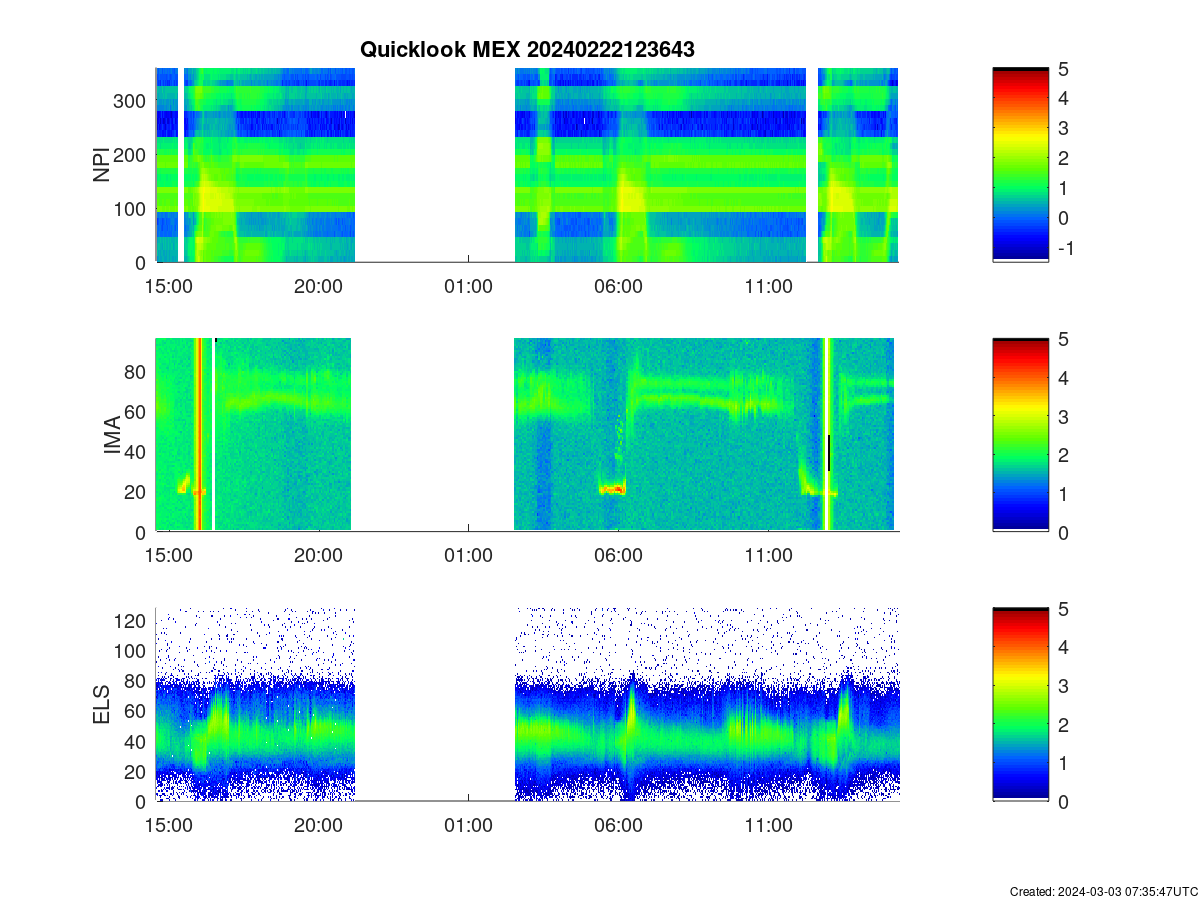This screenshot has height=900, width=1200.
Task: Click the 06:00 tick under IMA plot
Action: pyautogui.click(x=618, y=556)
